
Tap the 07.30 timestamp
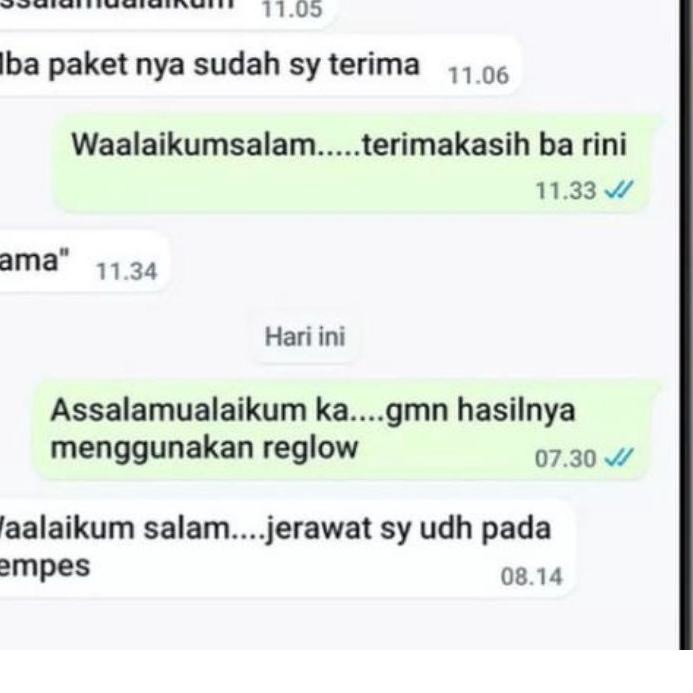(566, 459)
